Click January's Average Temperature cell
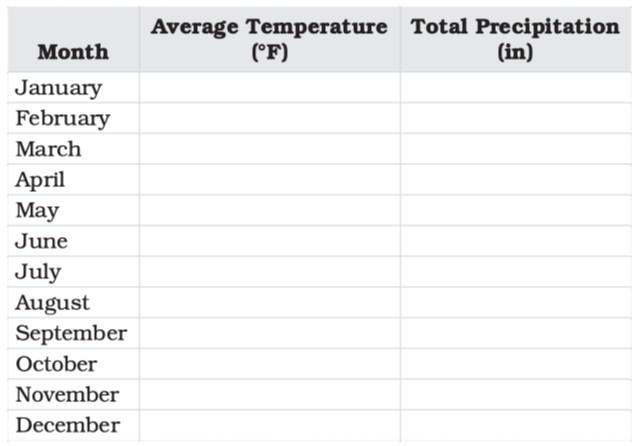Screen dimensions: 637x446 click(269, 87)
